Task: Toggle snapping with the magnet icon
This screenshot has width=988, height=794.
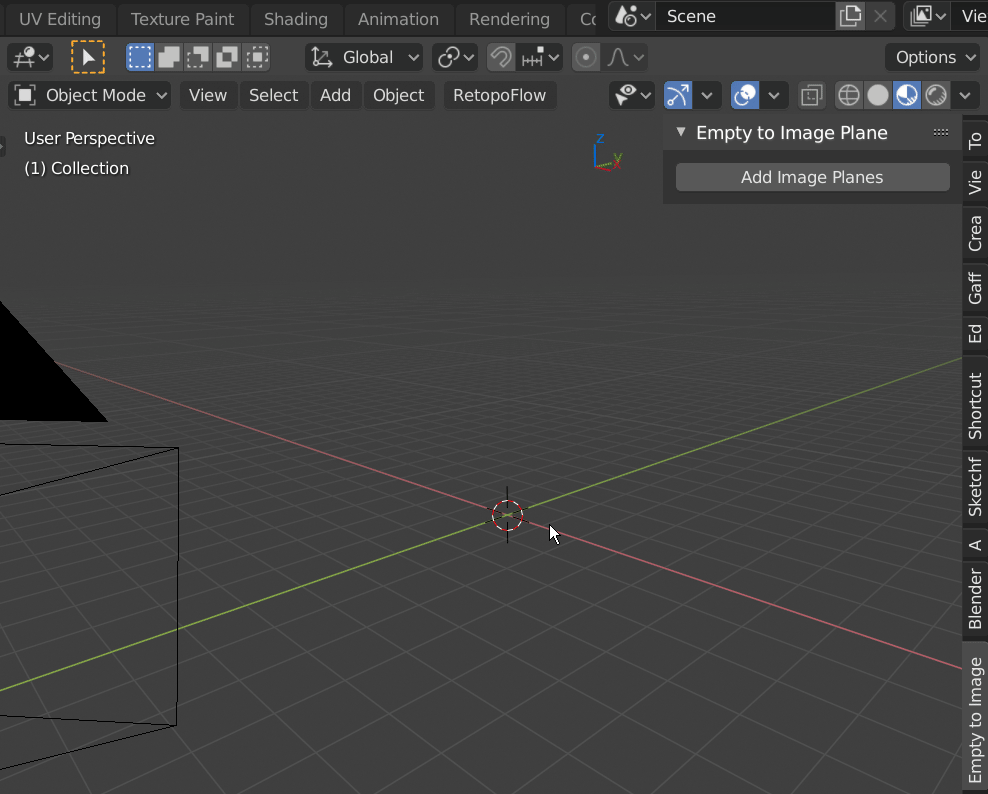Action: pyautogui.click(x=500, y=57)
